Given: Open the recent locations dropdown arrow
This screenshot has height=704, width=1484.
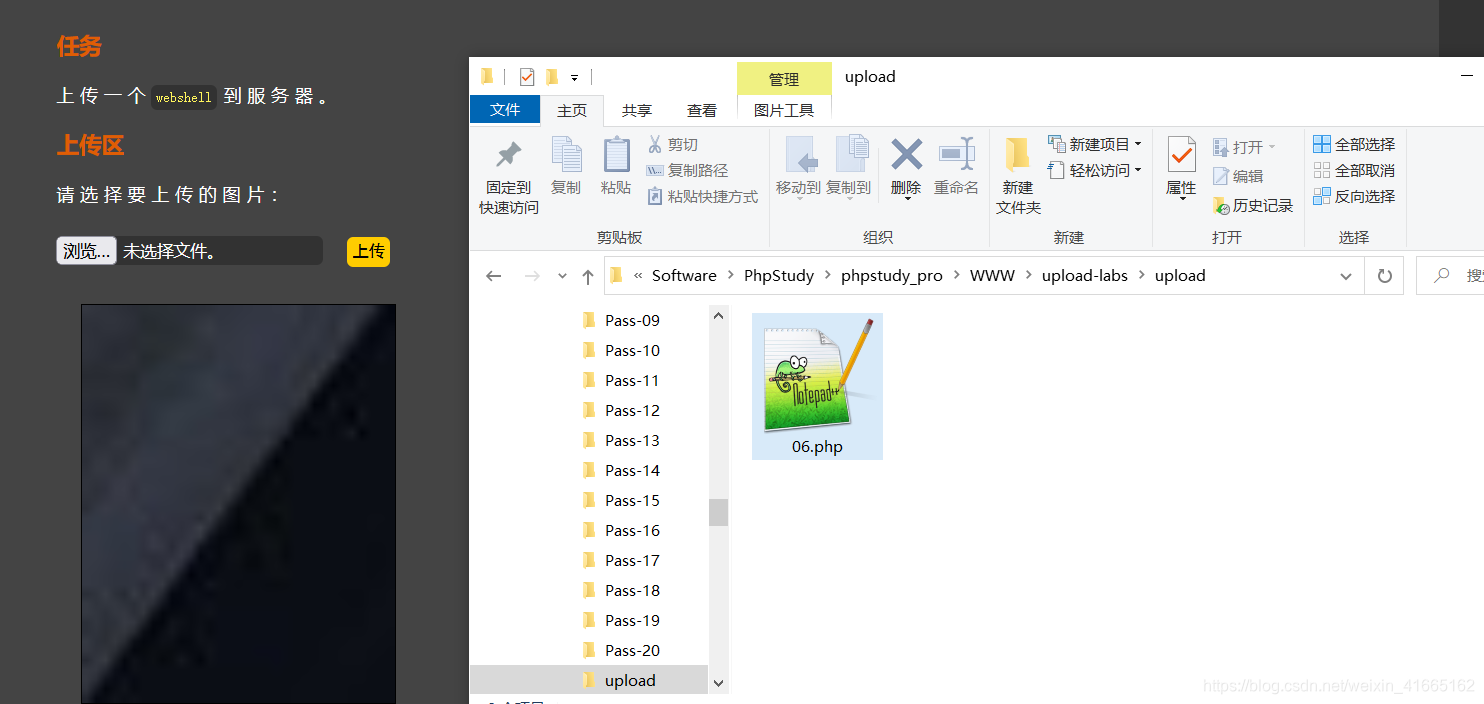Looking at the screenshot, I should pos(562,276).
